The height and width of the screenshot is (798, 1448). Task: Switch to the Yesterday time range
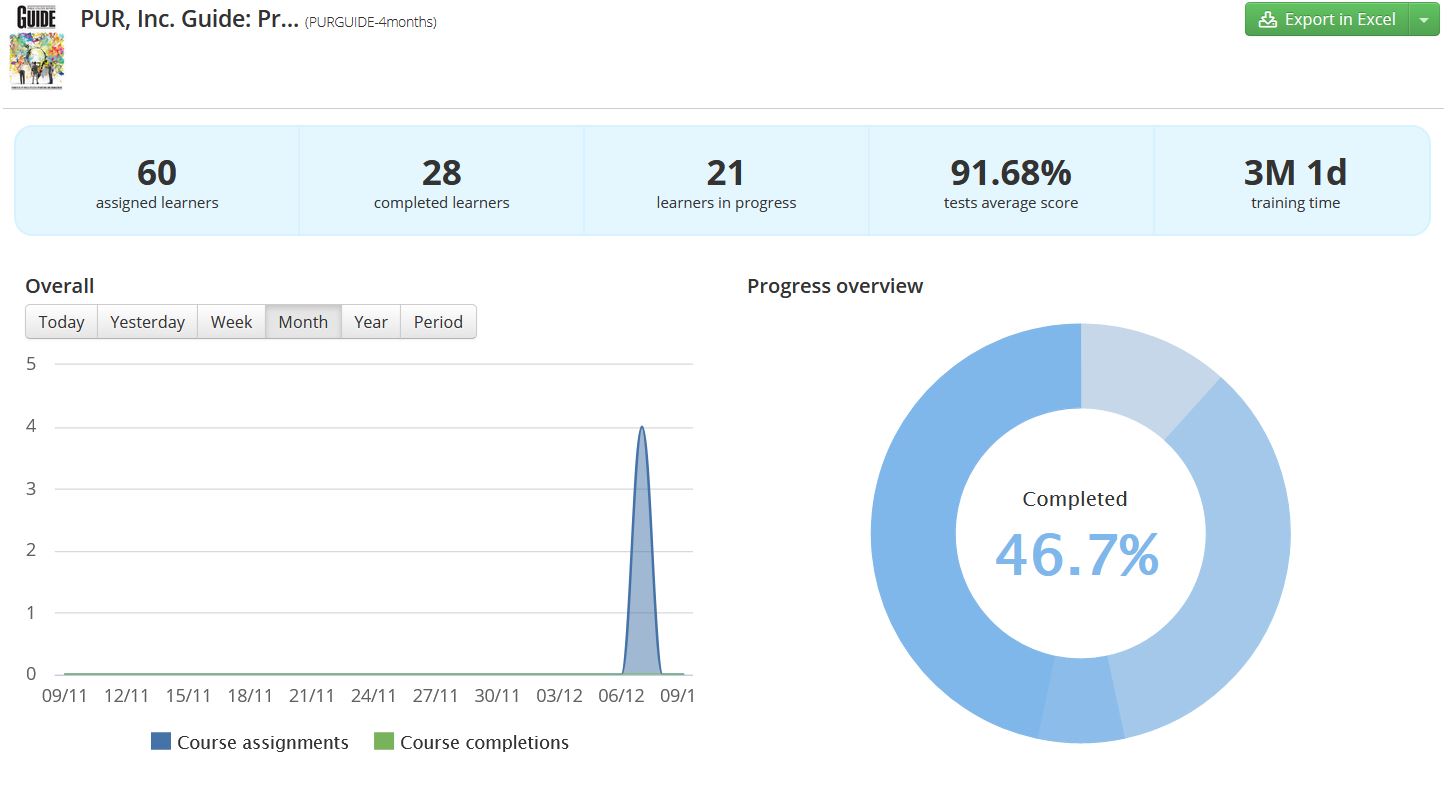(147, 322)
